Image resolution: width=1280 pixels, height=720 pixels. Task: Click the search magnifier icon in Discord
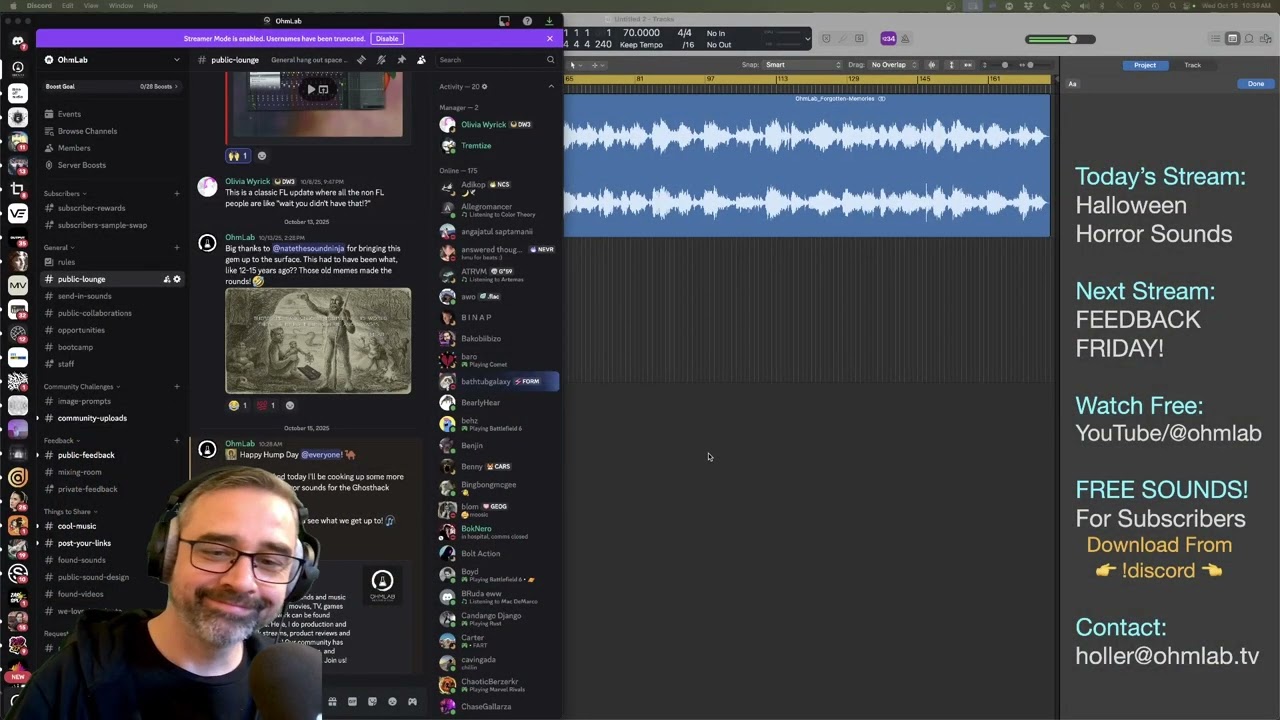pyautogui.click(x=550, y=60)
